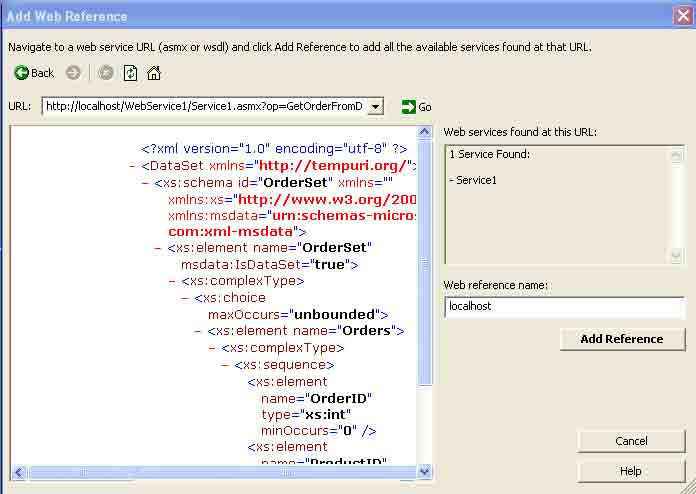This screenshot has width=696, height=494.
Task: Collapse the DataSet XML node
Action: 132,166
